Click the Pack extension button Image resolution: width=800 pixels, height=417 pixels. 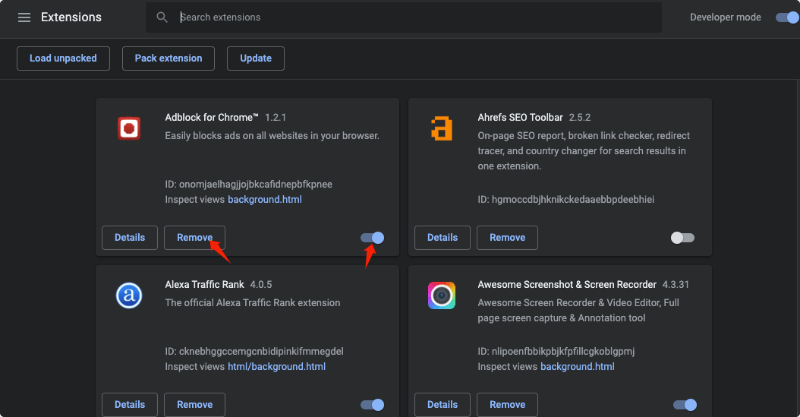[x=168, y=58]
